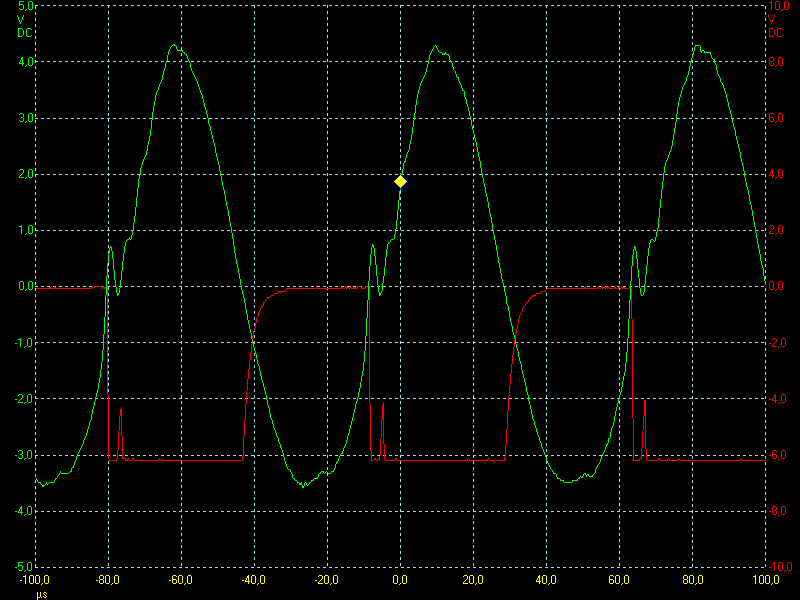Select the red channel V DC label
This screenshot has width=800, height=600.
(x=775, y=27)
